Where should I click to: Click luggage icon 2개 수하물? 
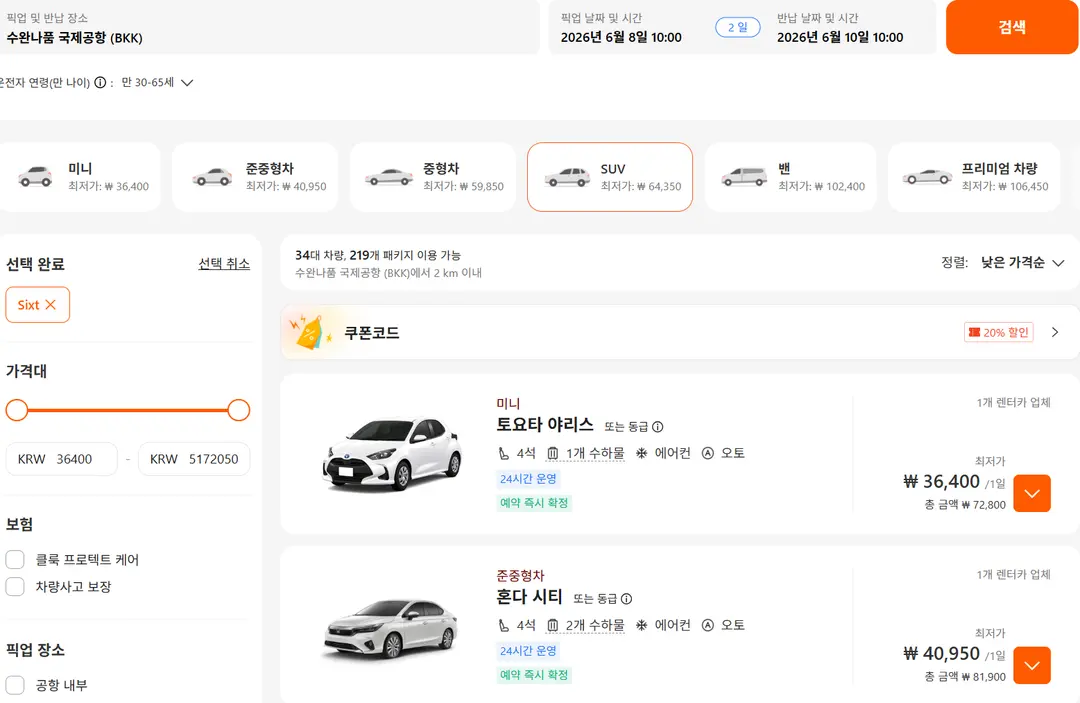[552, 625]
